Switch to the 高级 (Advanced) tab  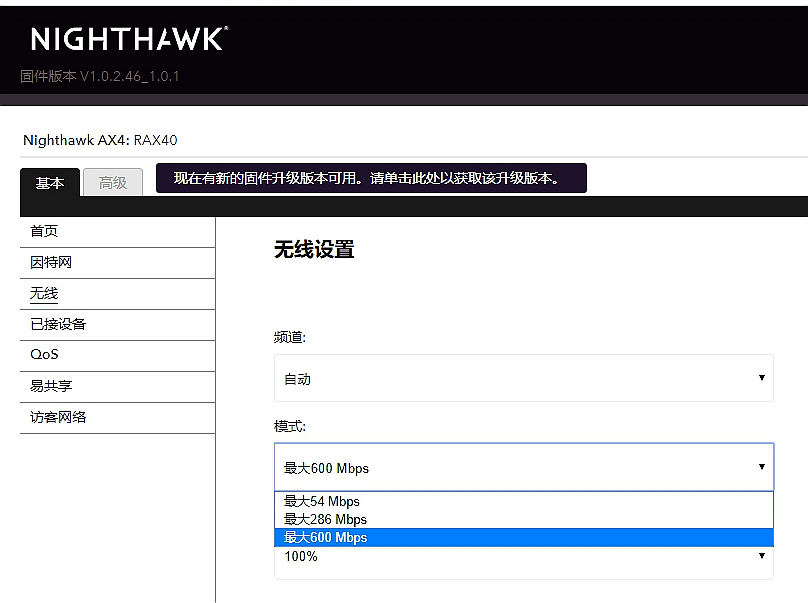point(112,183)
